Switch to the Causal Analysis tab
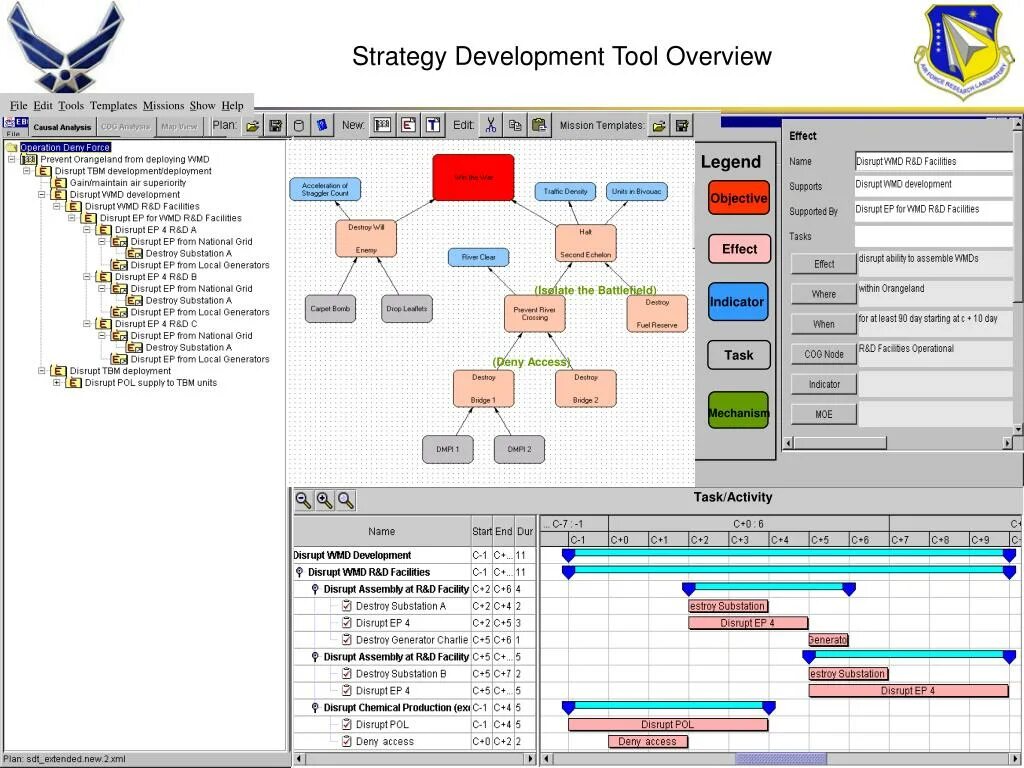The width and height of the screenshot is (1024, 768). coord(63,127)
